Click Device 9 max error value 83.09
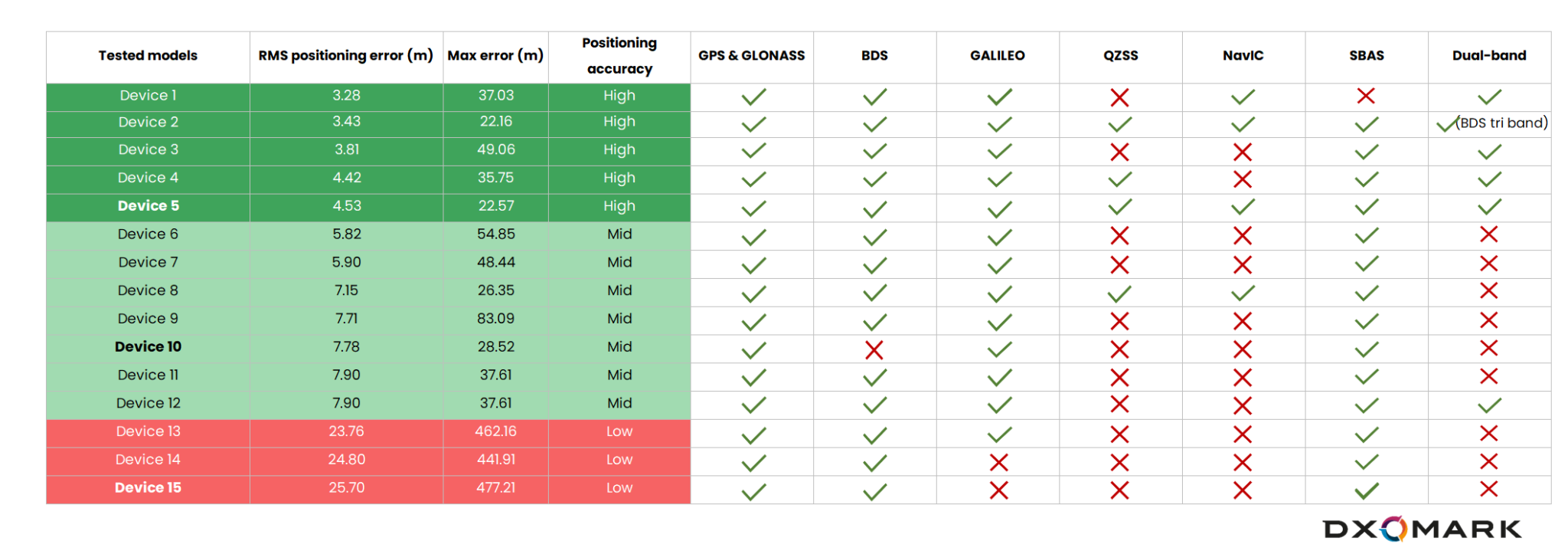This screenshot has height=554, width=1568. (x=495, y=319)
